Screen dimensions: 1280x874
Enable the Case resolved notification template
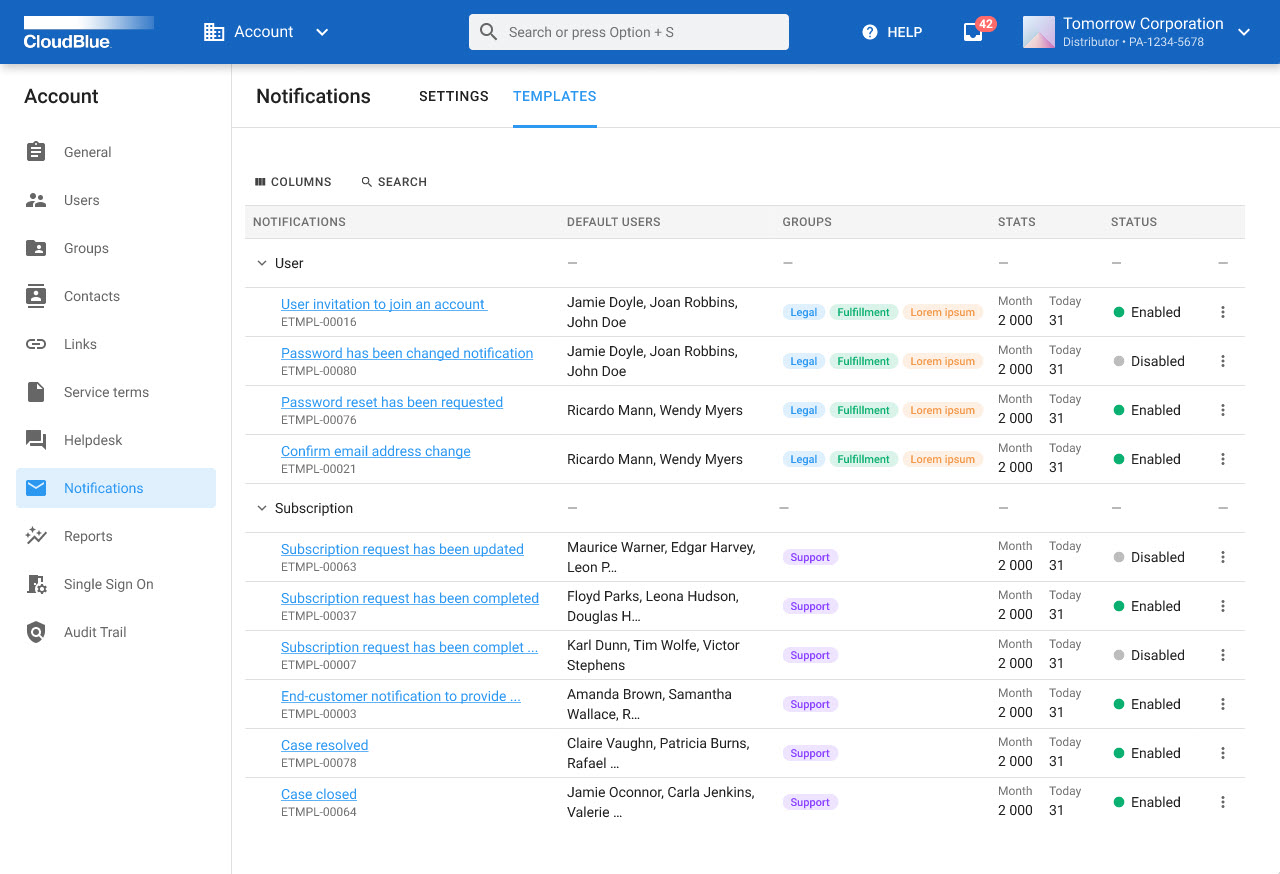coord(1147,753)
